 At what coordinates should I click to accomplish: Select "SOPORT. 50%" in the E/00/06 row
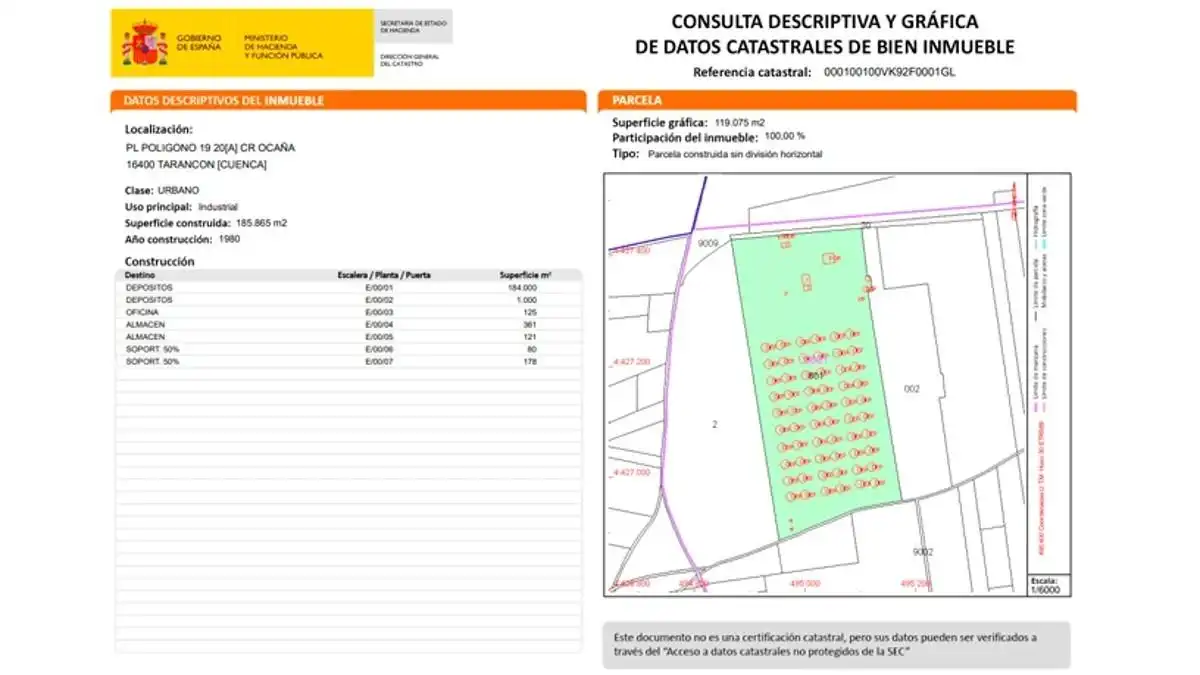click(x=152, y=349)
